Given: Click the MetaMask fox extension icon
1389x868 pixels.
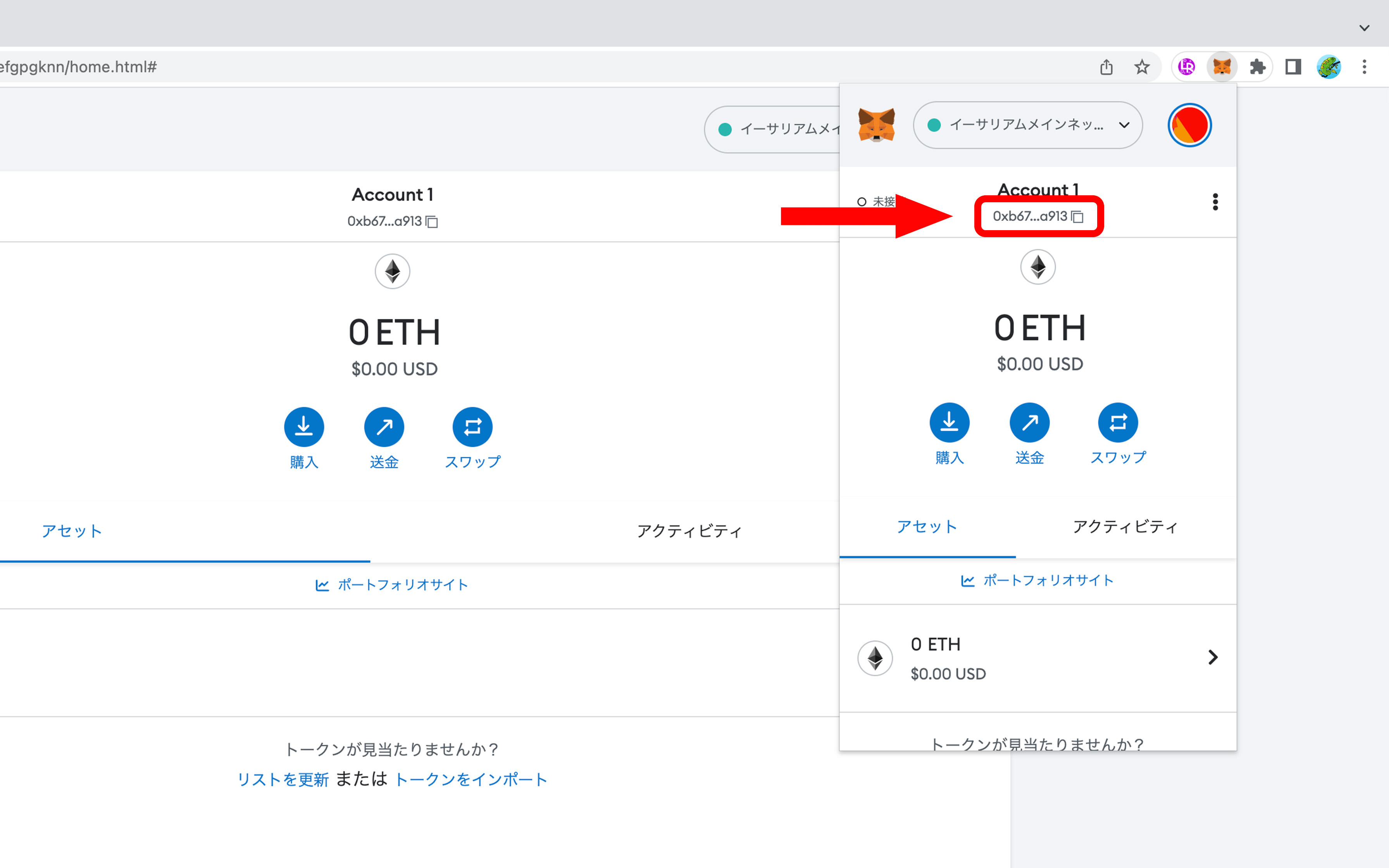Looking at the screenshot, I should [1222, 67].
